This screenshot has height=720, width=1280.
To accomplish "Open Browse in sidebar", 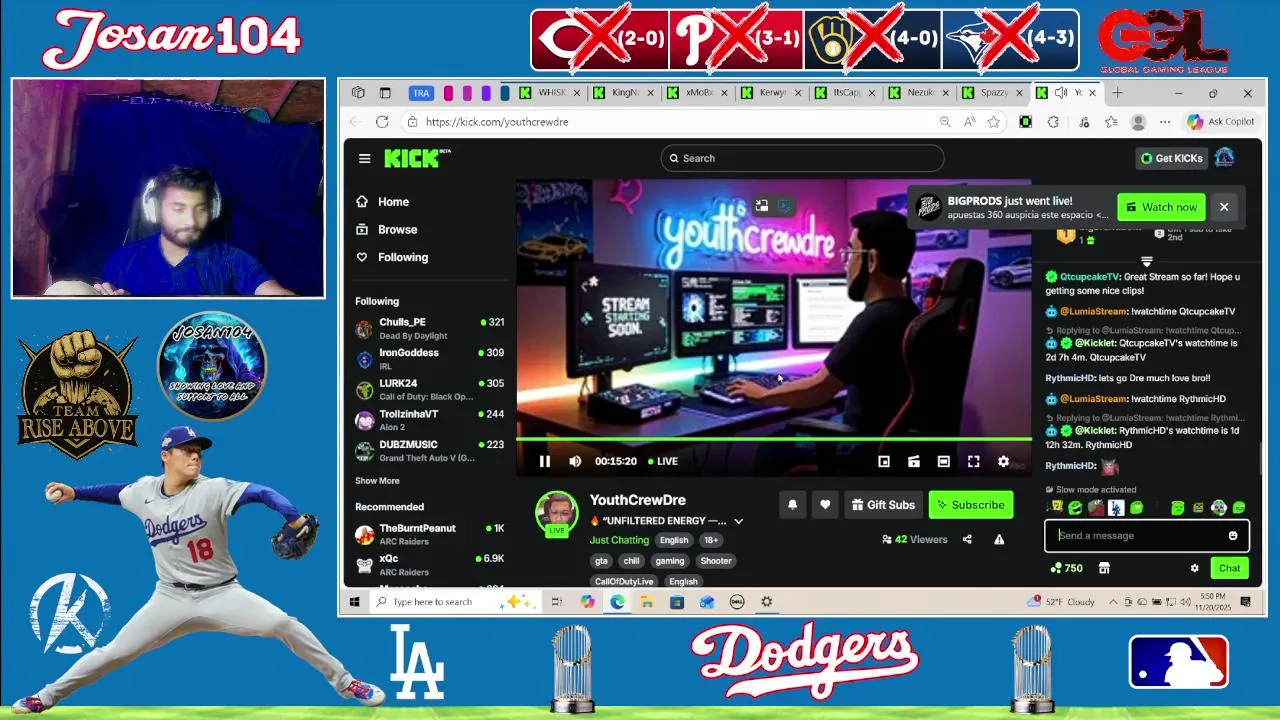I will point(387,230).
